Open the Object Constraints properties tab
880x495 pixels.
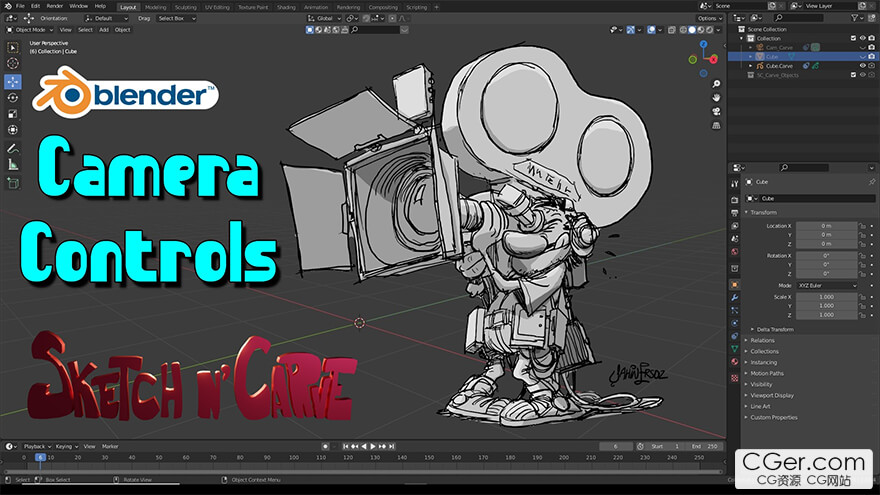click(x=735, y=336)
